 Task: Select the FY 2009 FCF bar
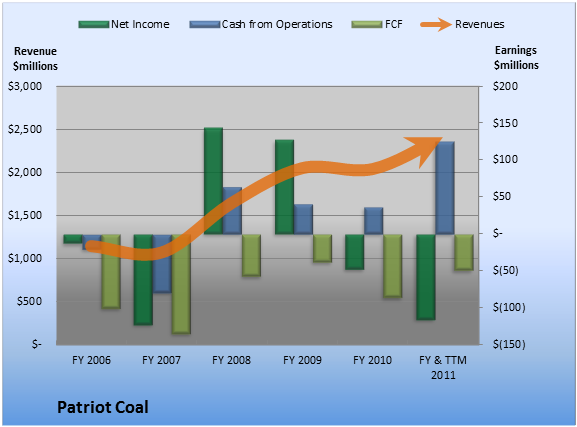tap(322, 248)
